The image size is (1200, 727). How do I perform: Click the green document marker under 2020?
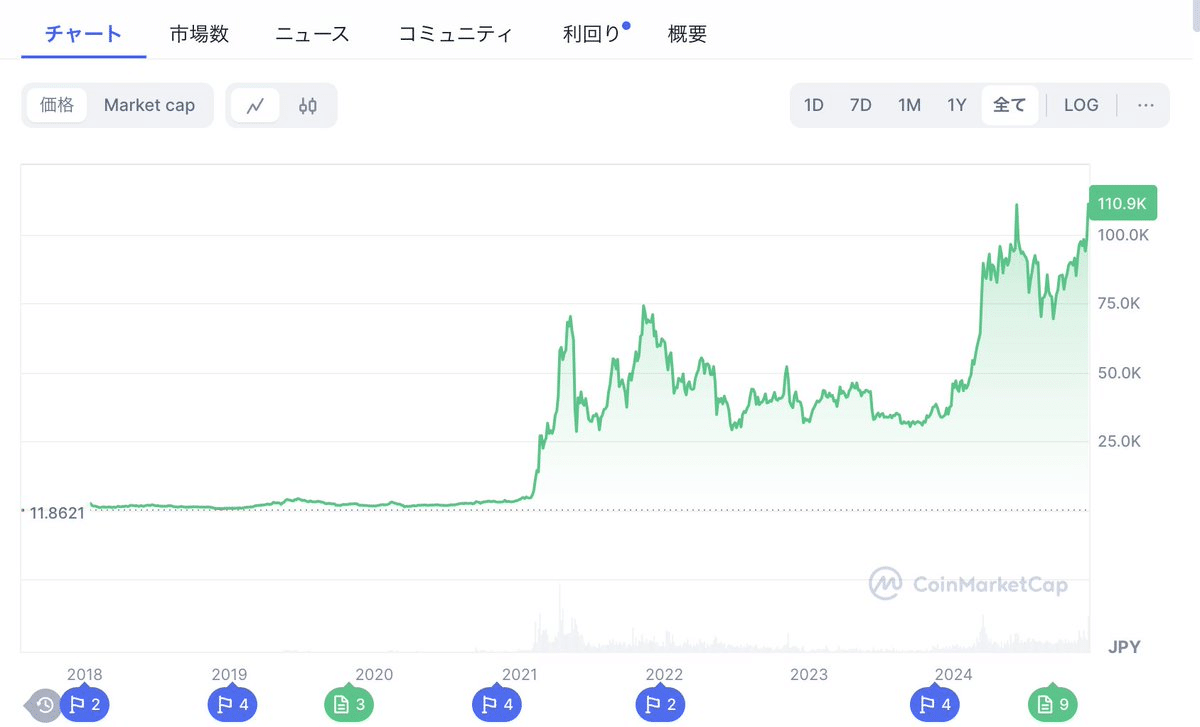point(348,705)
